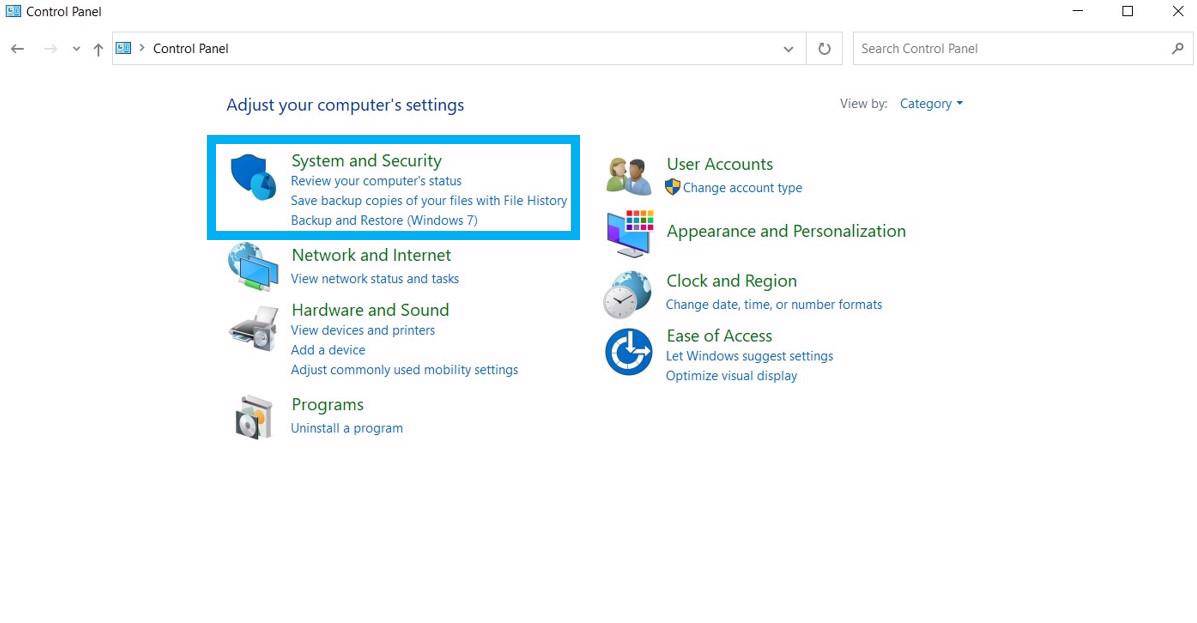Click the Control Panel breadcrumb in address bar

pyautogui.click(x=190, y=48)
